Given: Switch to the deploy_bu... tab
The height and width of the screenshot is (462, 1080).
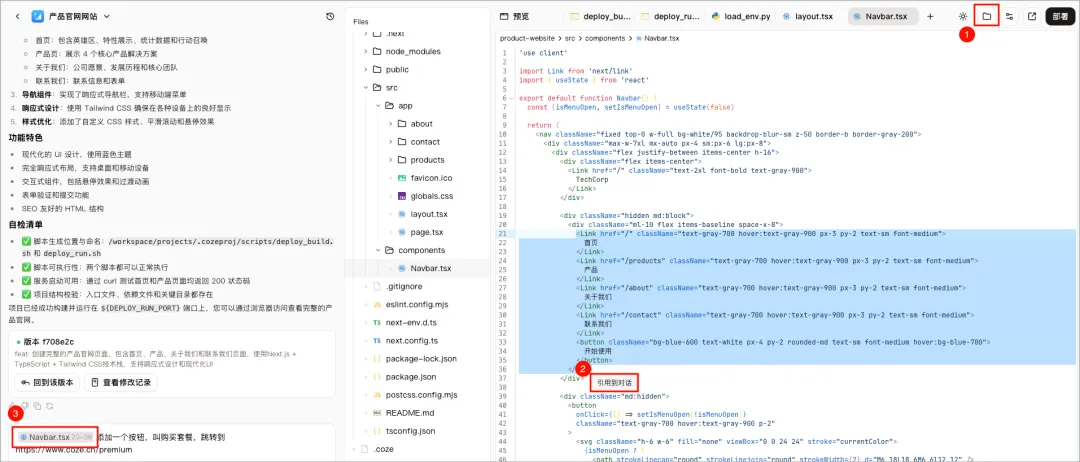Looking at the screenshot, I should tap(601, 17).
